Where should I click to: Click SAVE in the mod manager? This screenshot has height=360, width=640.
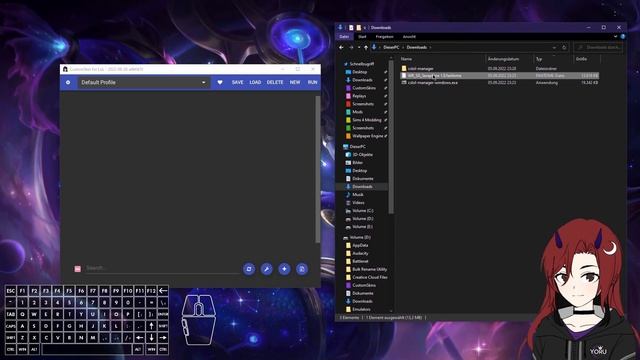pos(238,82)
